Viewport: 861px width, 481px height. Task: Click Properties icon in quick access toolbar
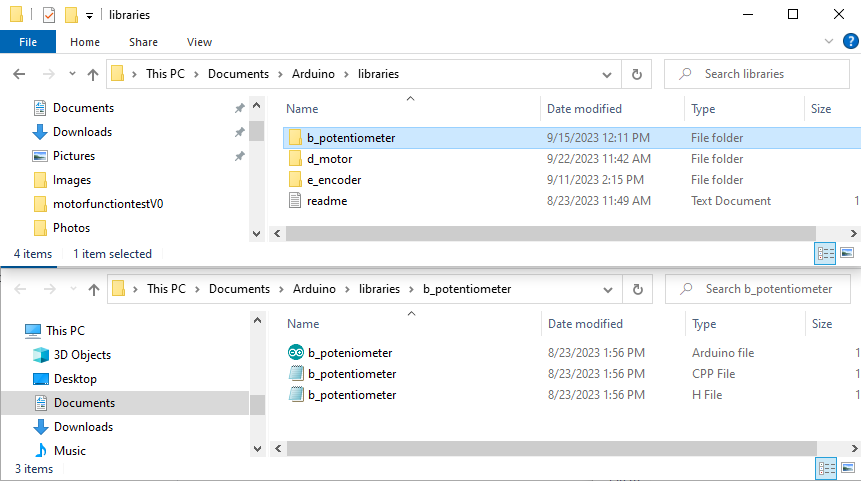tap(48, 15)
